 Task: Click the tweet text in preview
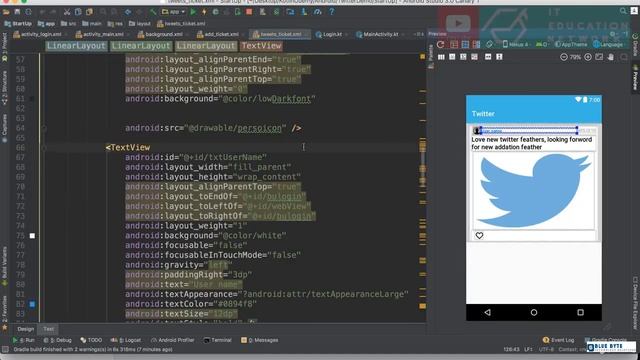click(x=531, y=143)
